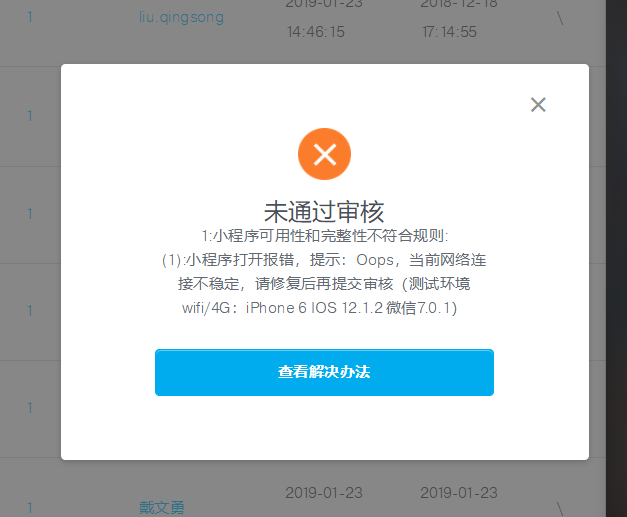
Task: Open the 戴文勇 user link
Action: click(162, 507)
